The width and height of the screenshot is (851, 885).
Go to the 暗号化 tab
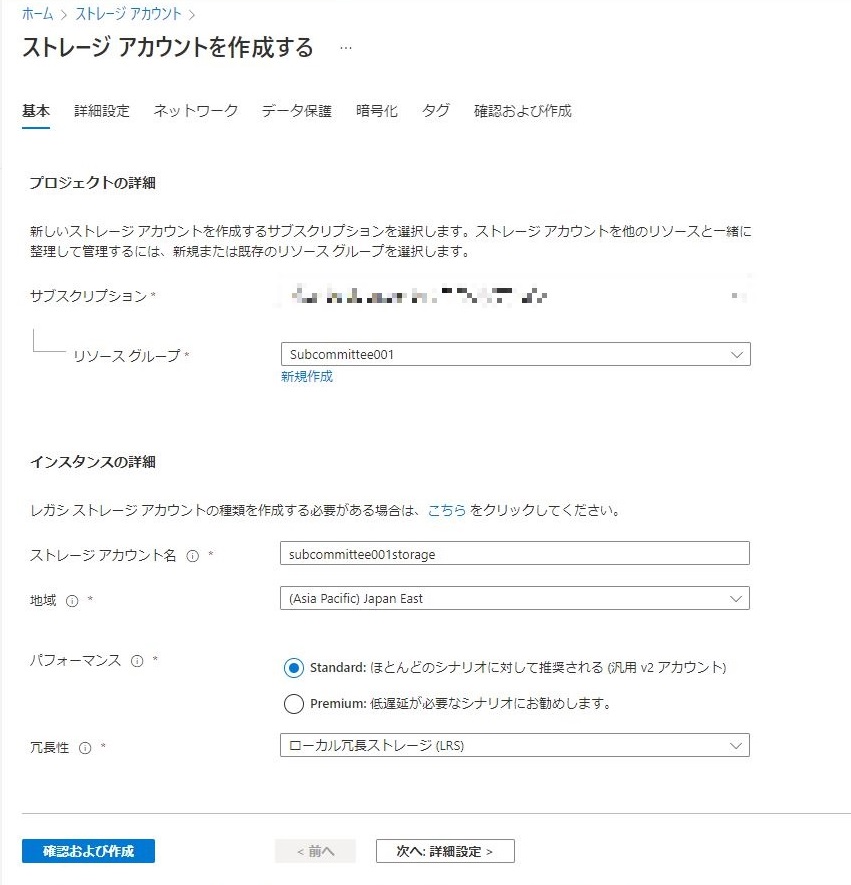coord(377,111)
